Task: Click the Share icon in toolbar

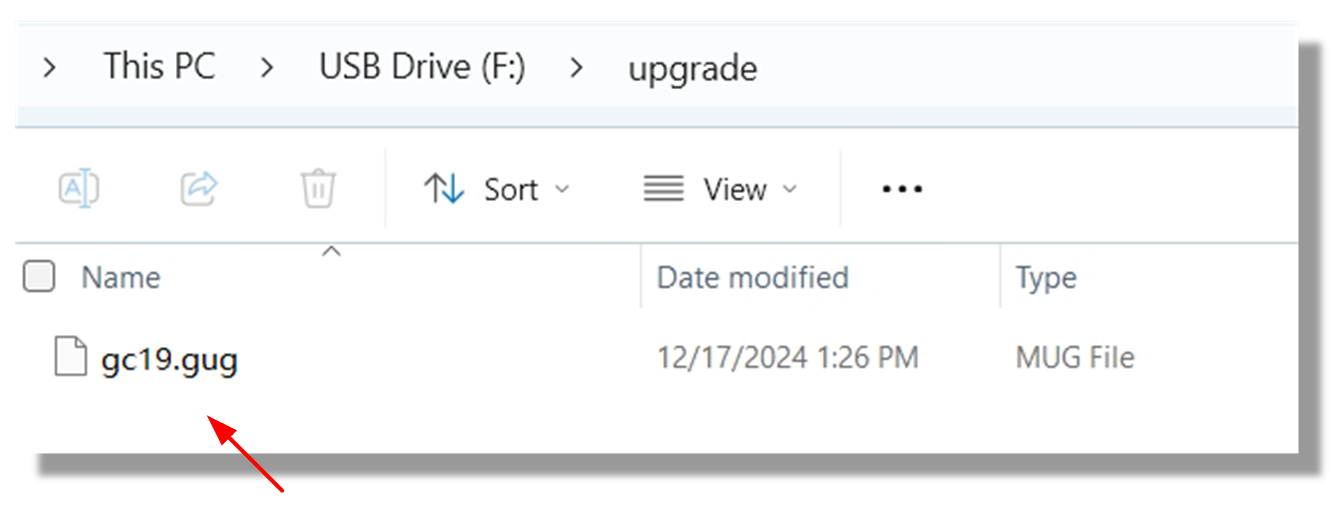Action: point(199,188)
